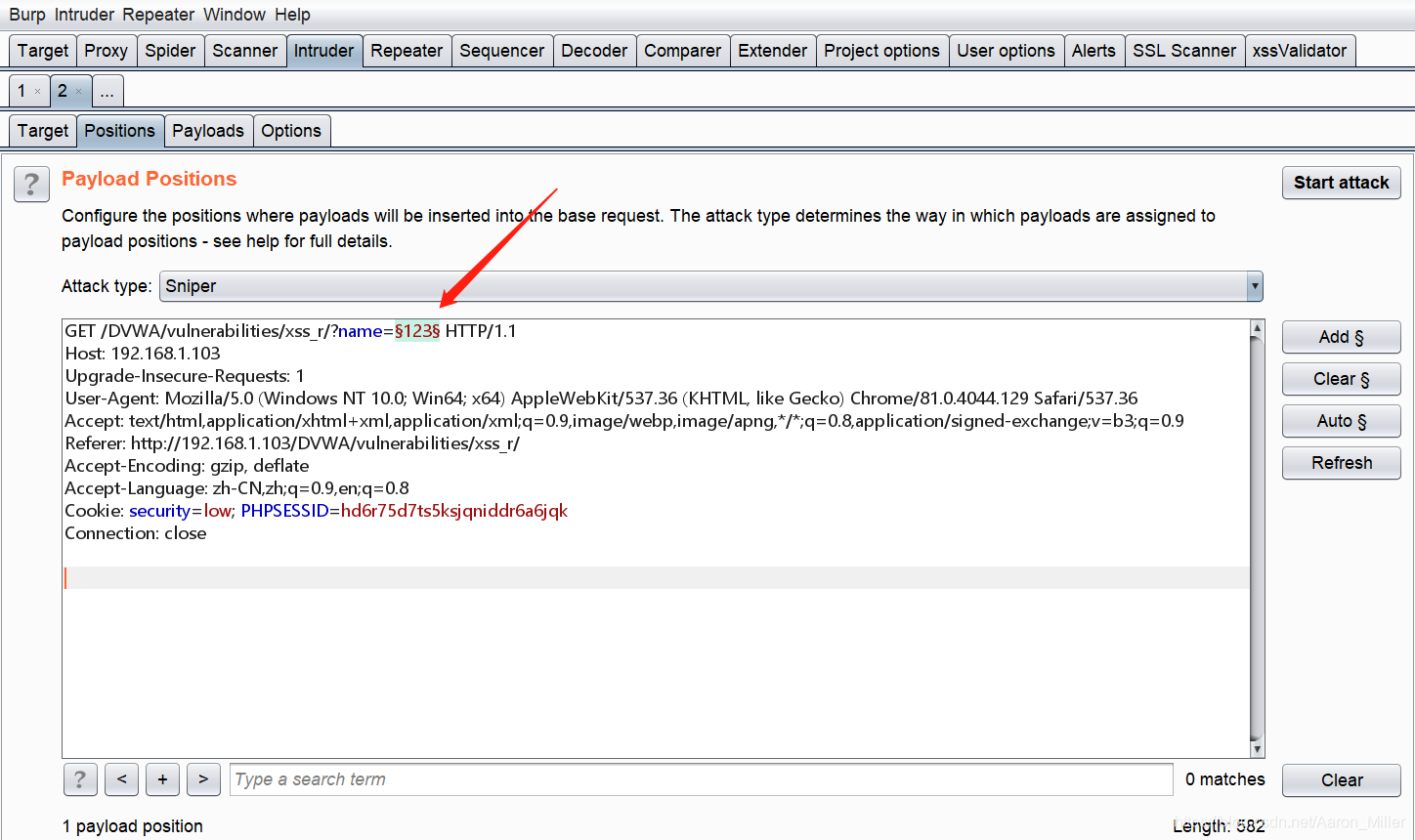Select the Positions sub-tab
Image resolution: width=1415 pixels, height=840 pixels.
point(120,131)
